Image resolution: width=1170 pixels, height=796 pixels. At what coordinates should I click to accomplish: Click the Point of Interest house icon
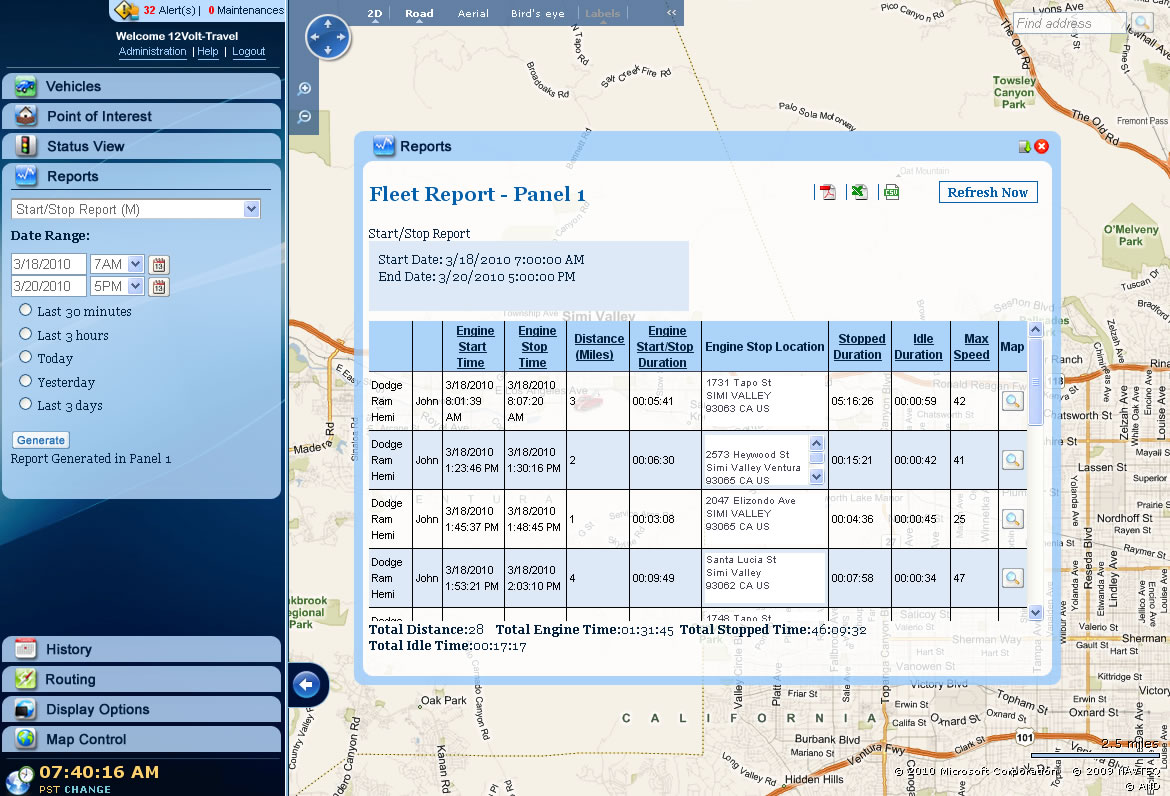[25, 116]
